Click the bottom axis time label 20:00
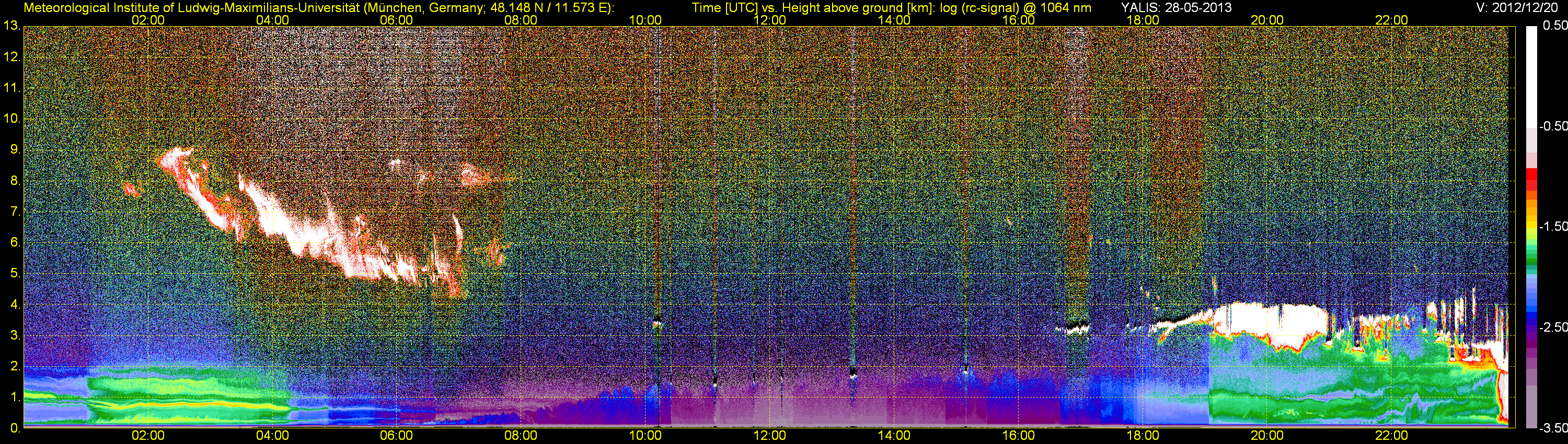This screenshot has height=444, width=1568. coord(1267,436)
